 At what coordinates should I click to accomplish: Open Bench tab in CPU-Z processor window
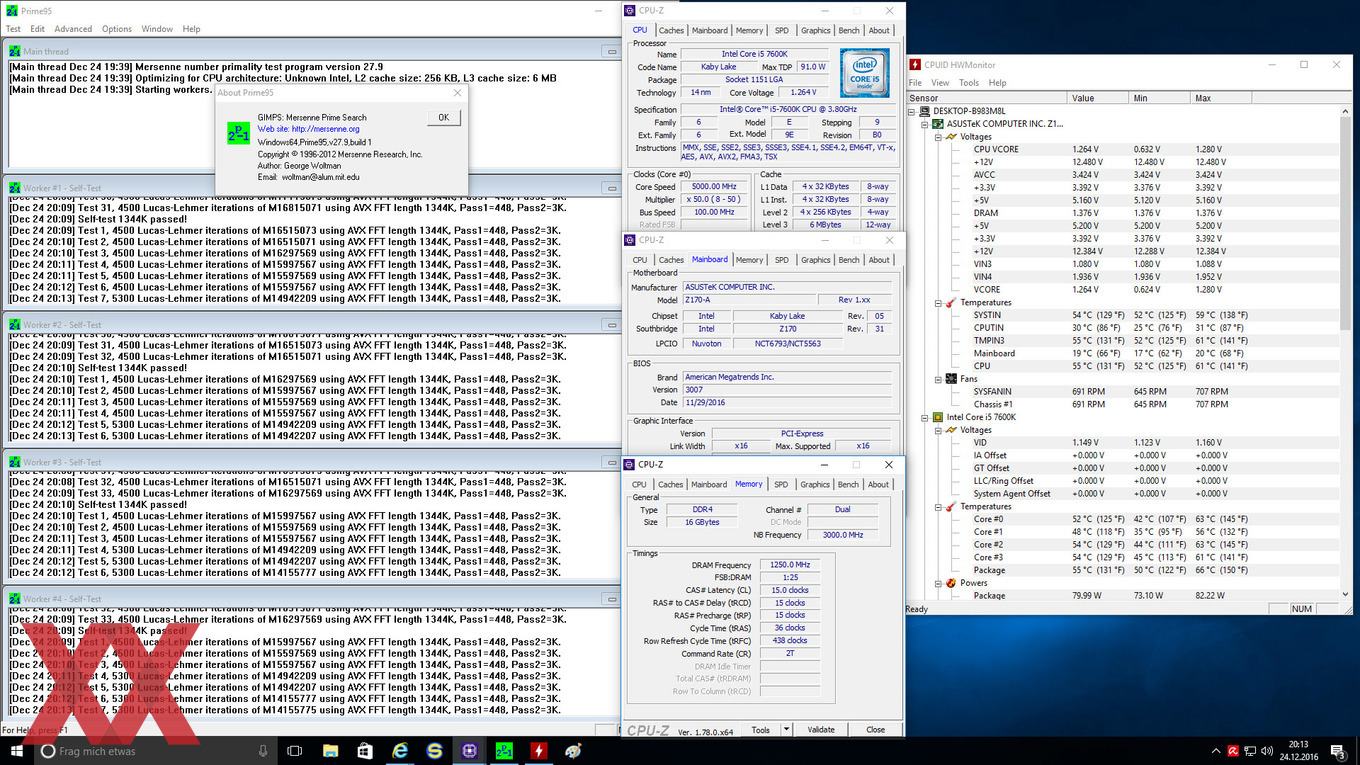click(848, 30)
